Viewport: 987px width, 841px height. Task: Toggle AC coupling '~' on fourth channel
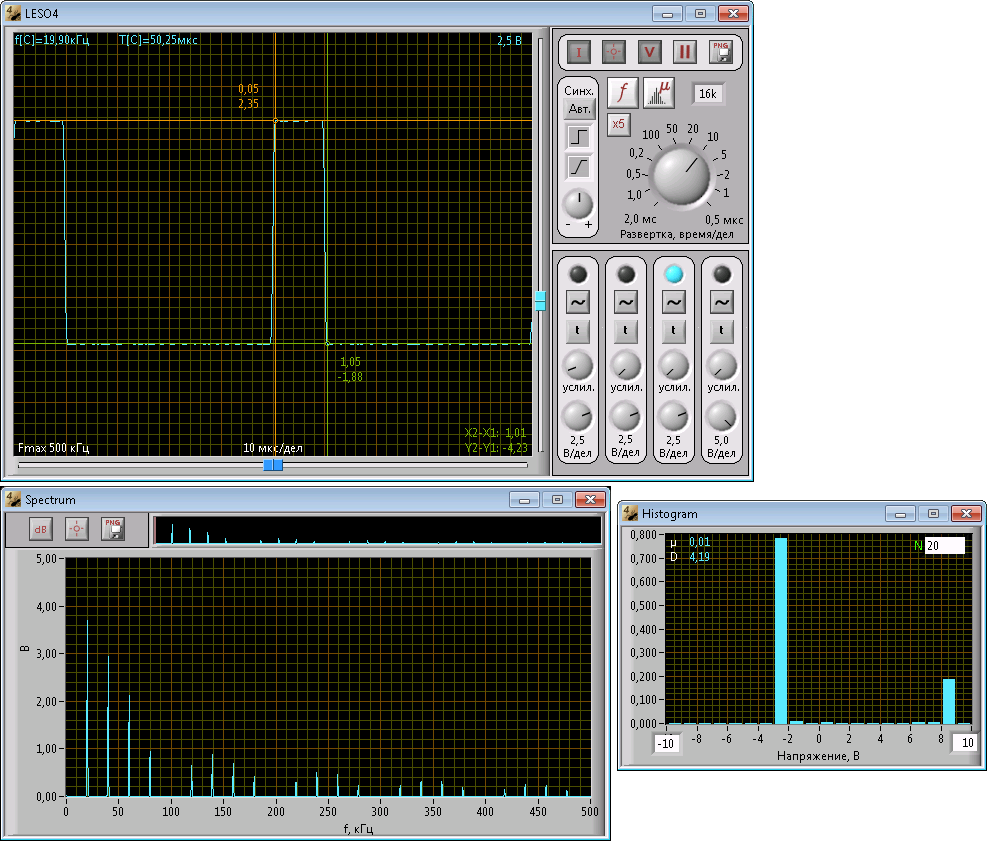(x=721, y=302)
